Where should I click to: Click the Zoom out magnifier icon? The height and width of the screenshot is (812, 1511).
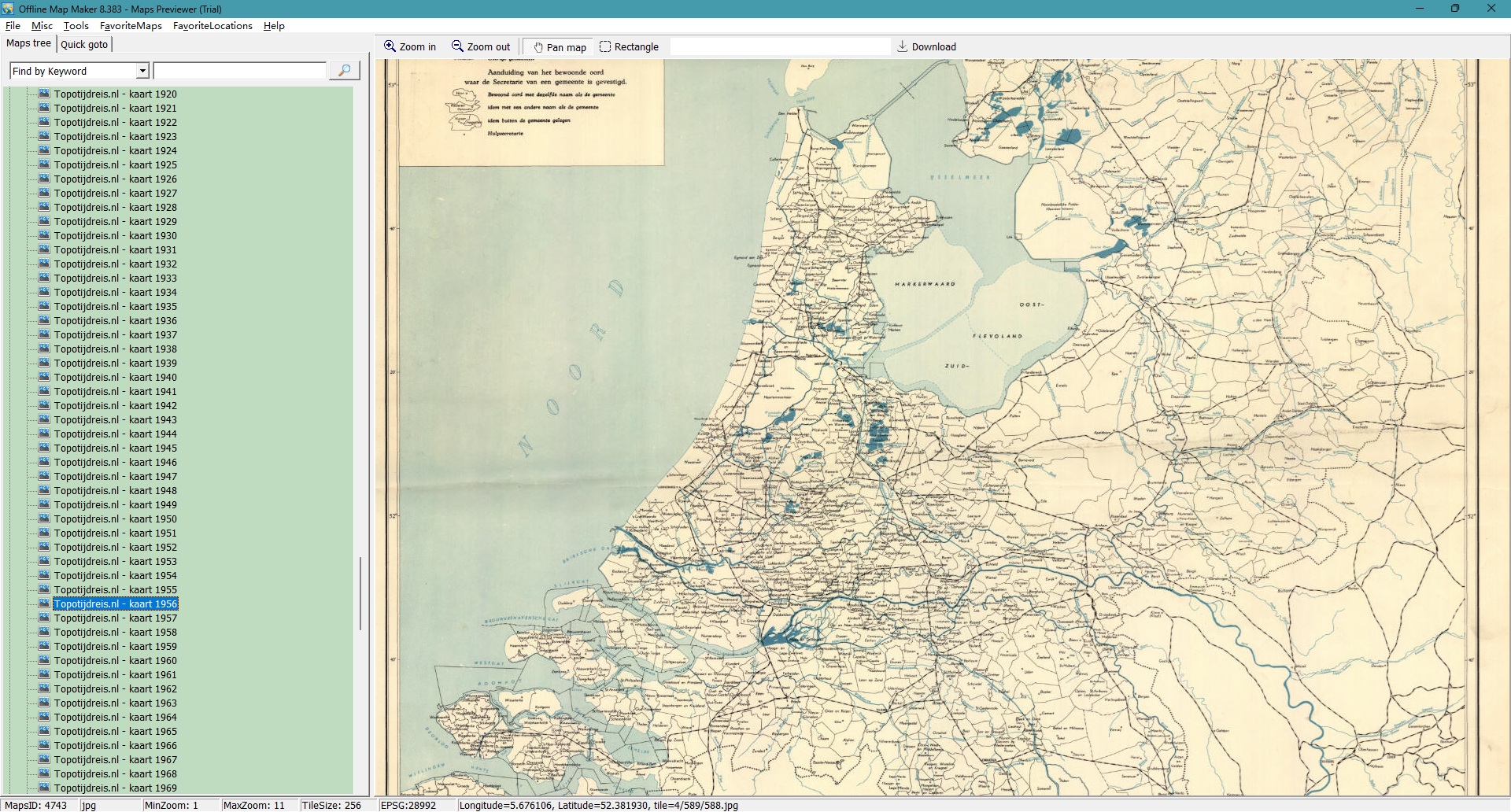point(457,46)
